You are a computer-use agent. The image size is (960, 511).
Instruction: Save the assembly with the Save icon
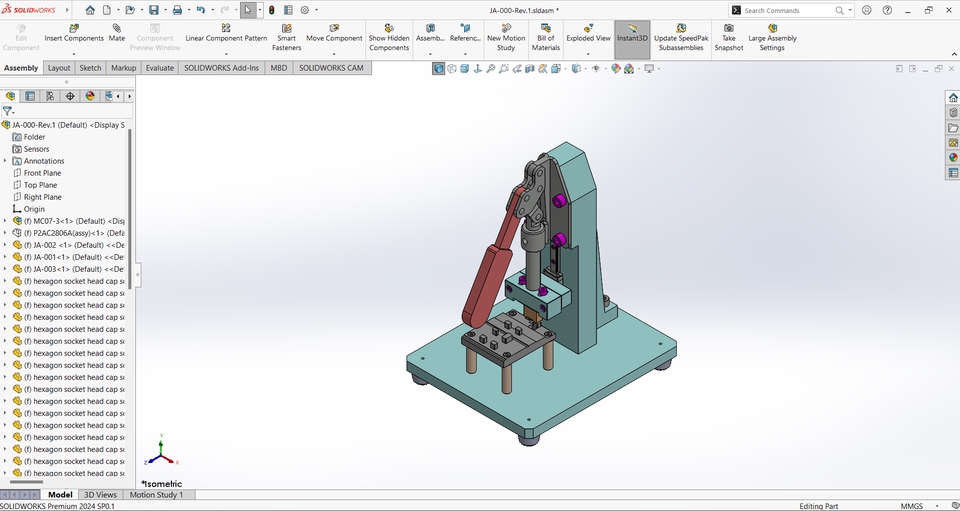tap(154, 10)
